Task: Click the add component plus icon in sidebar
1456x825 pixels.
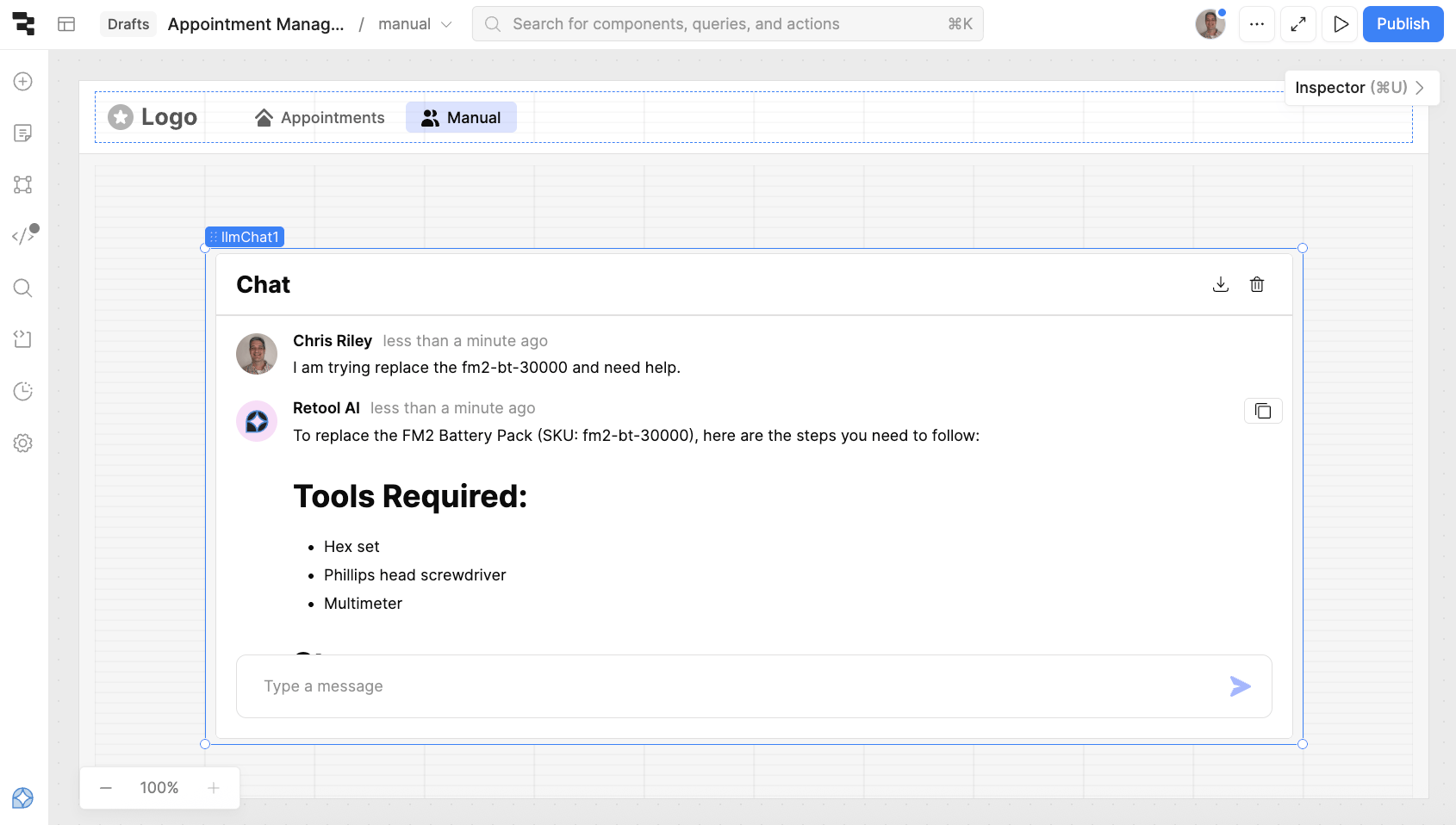Action: [x=23, y=81]
